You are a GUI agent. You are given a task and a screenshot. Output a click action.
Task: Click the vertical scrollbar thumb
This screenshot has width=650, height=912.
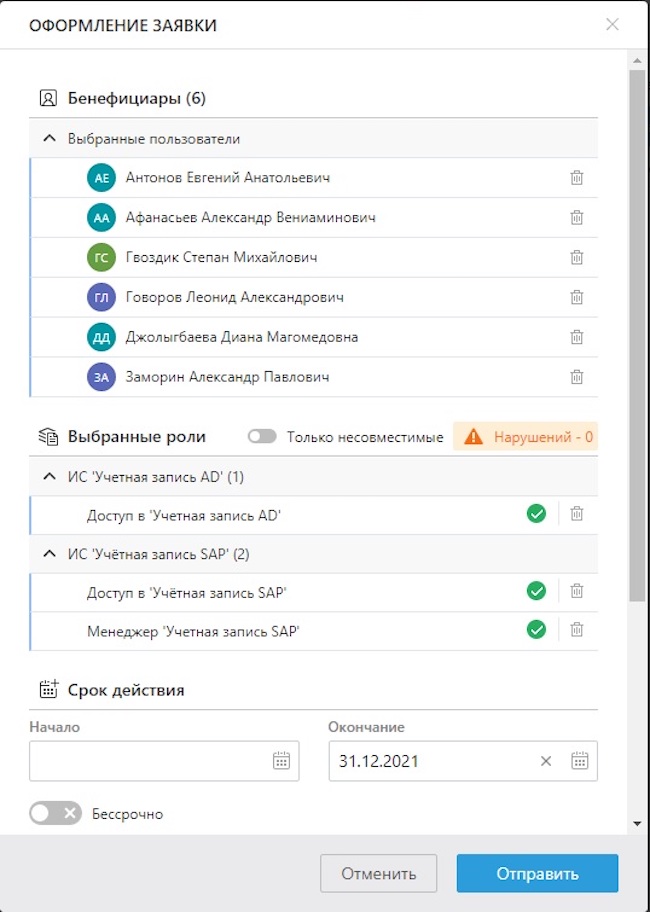(636, 330)
